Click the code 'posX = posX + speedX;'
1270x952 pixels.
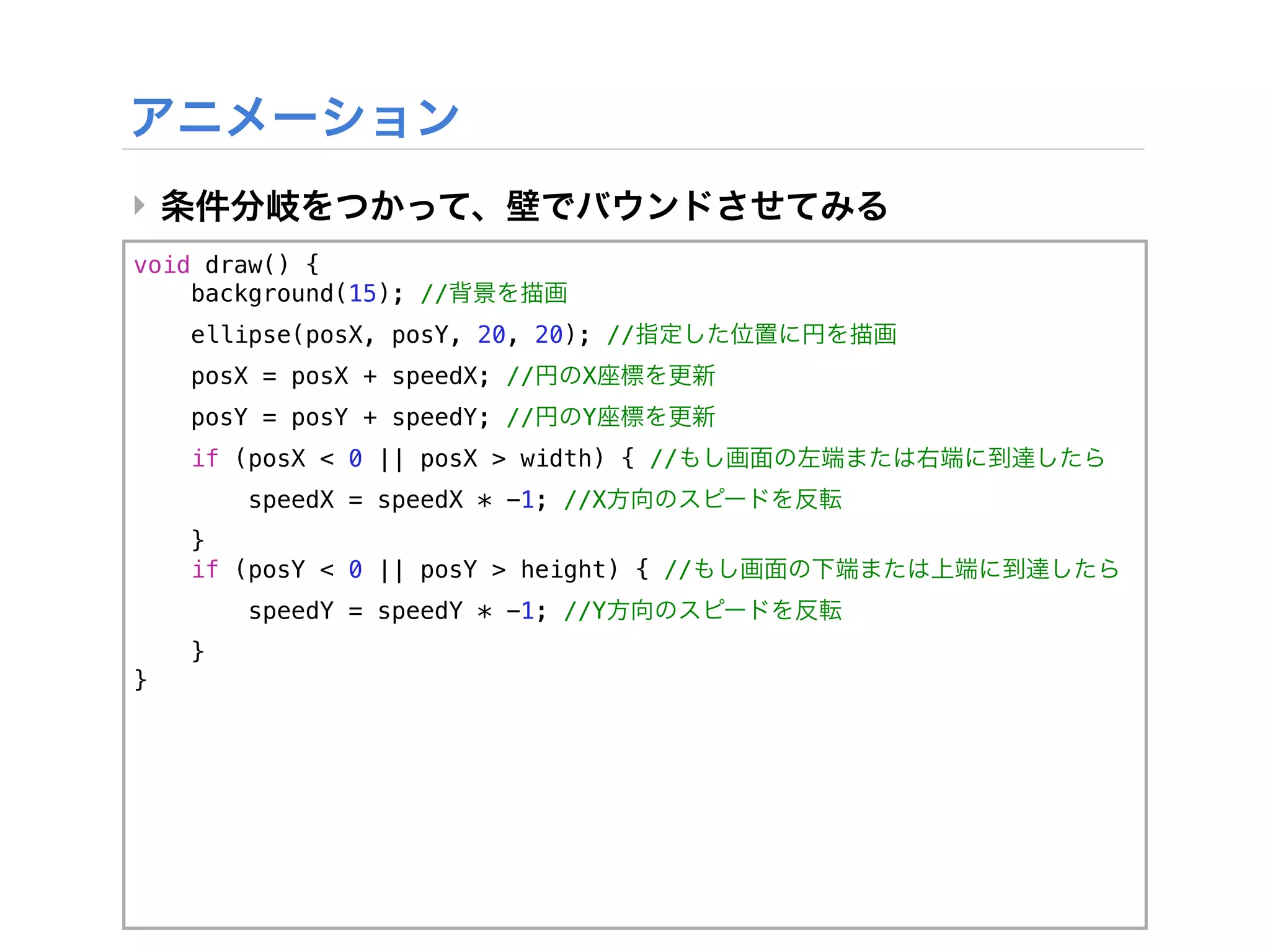click(x=340, y=376)
